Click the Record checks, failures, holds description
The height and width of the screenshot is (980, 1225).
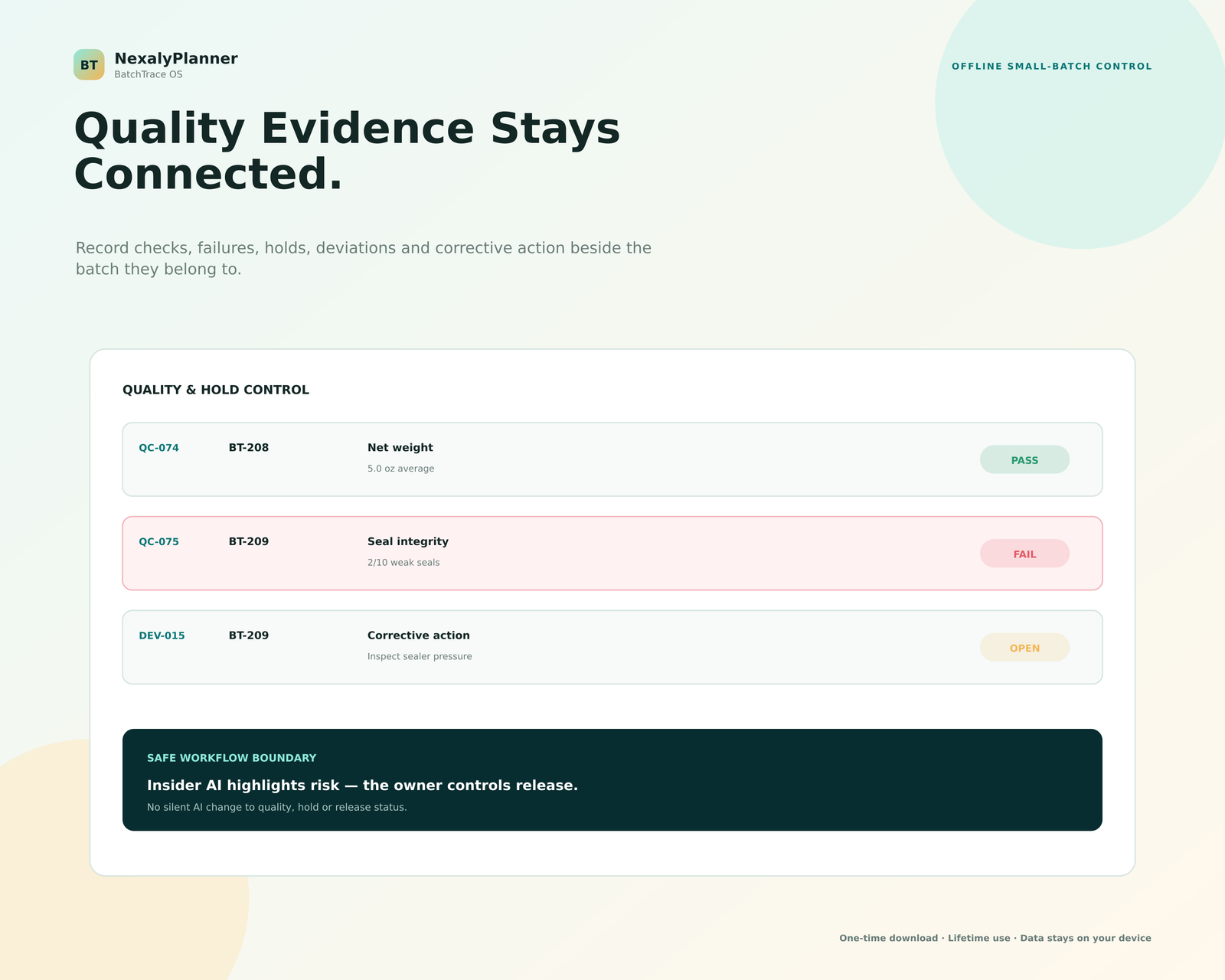(364, 258)
